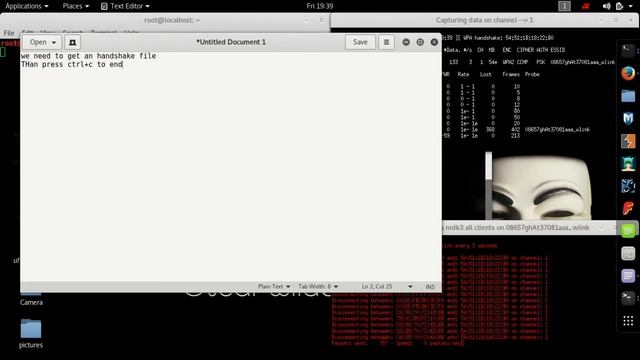Image resolution: width=640 pixels, height=360 pixels.
Task: Launch Faraday red F icon in dock
Action: pos(628,209)
